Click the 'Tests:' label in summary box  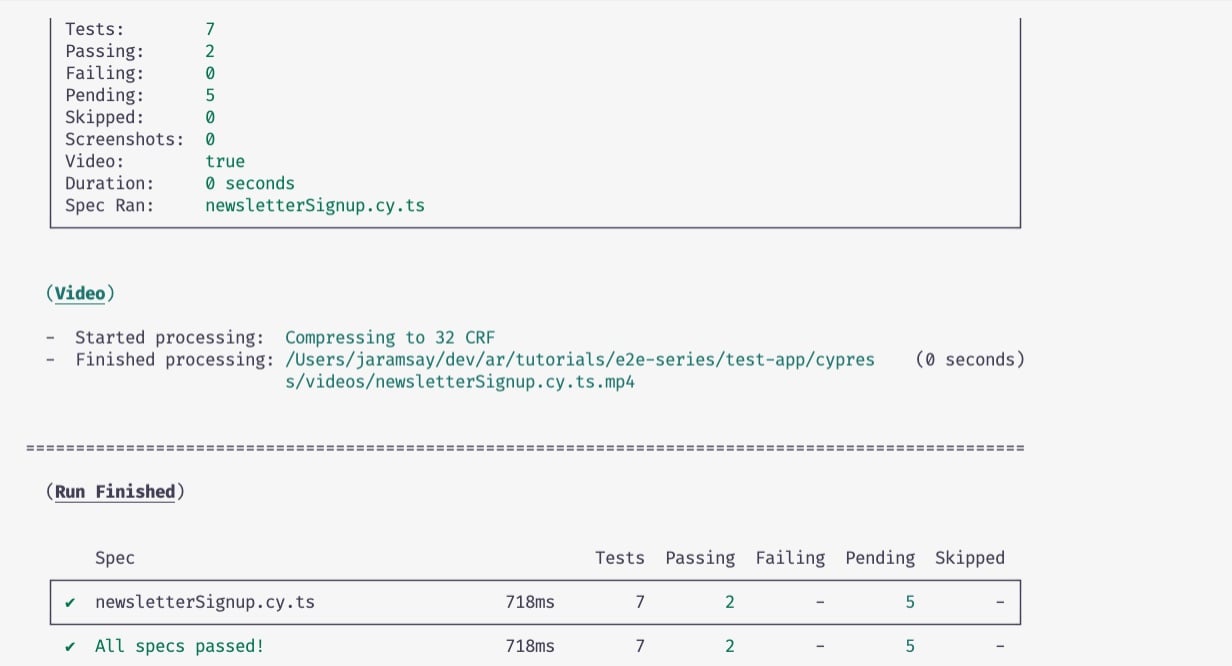[x=95, y=29]
